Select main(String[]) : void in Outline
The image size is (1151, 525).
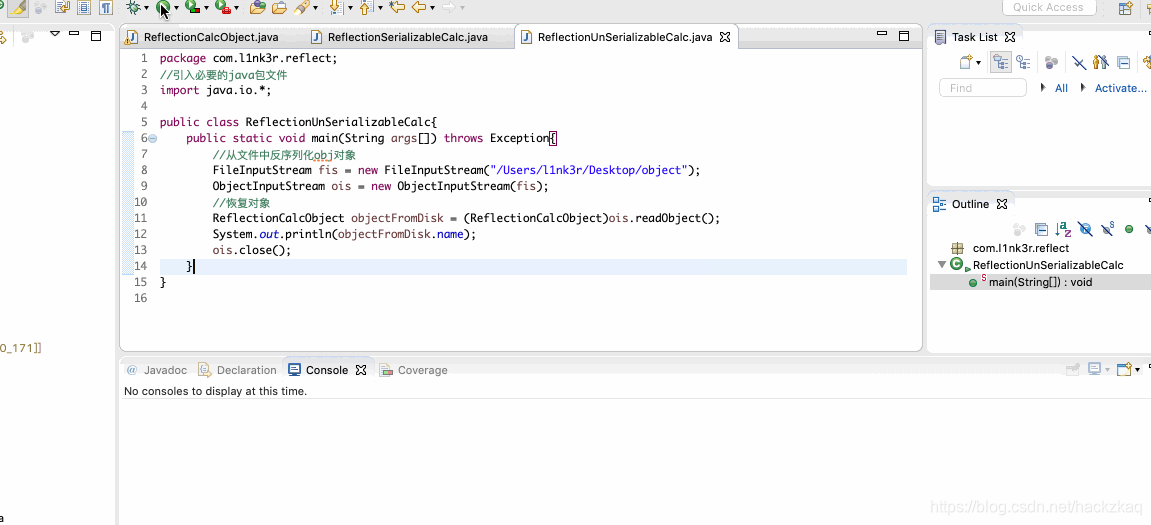pyautogui.click(x=1040, y=282)
